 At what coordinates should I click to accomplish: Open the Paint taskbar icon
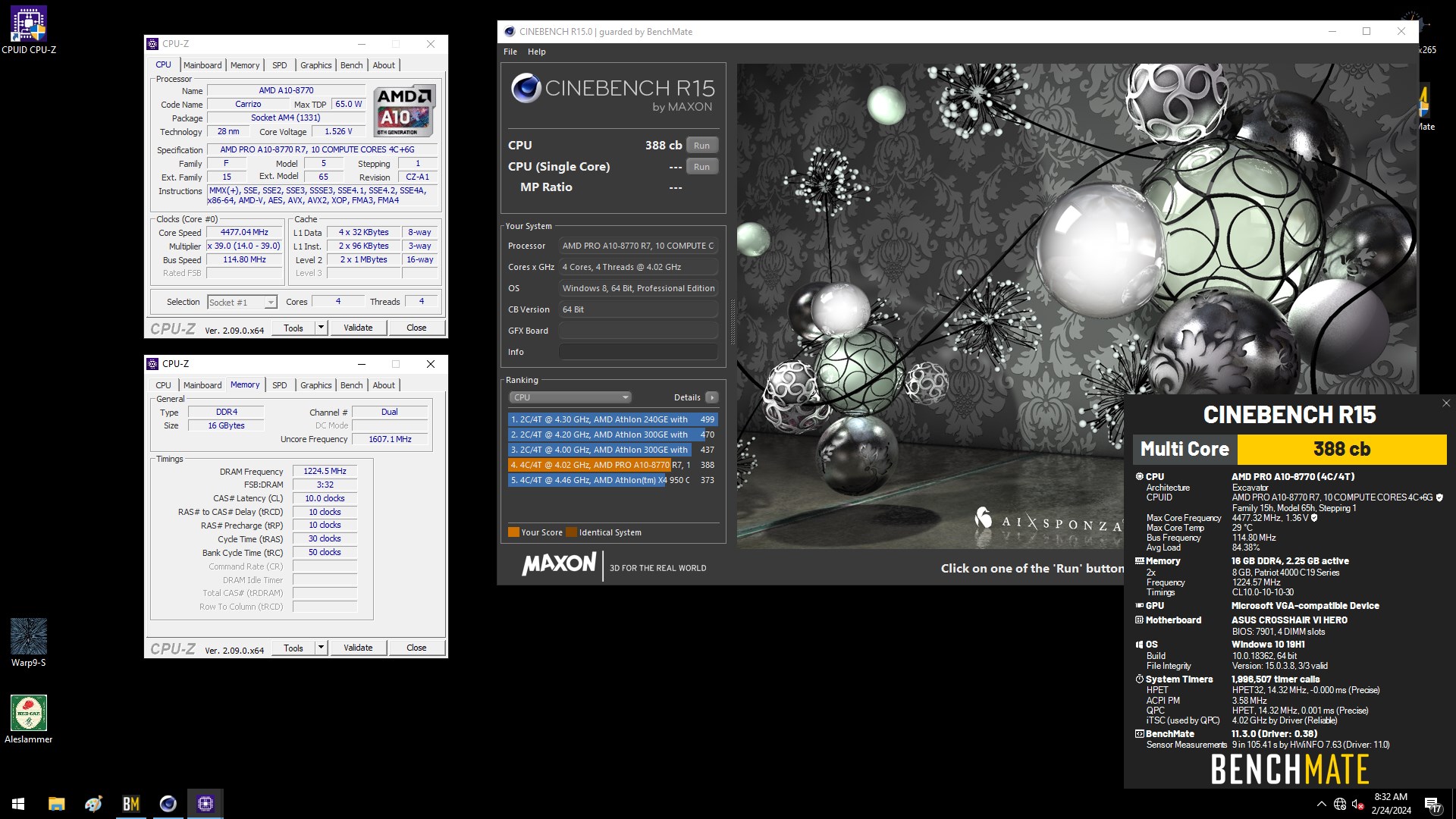pos(93,804)
